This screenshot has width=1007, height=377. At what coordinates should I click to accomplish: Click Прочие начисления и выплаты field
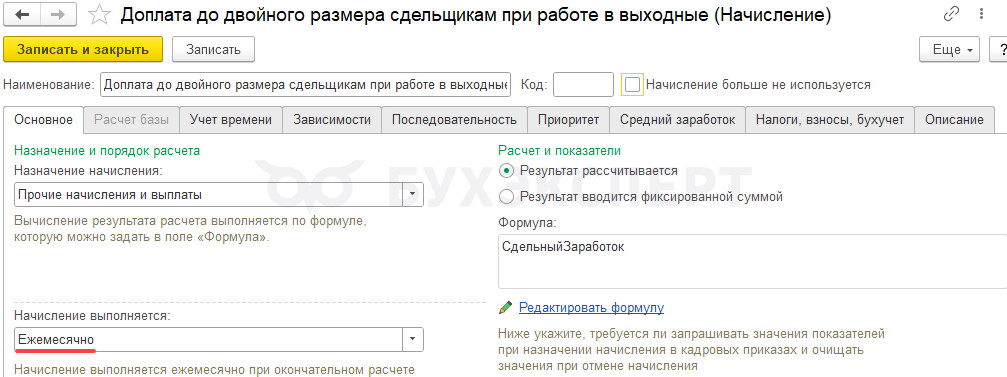coord(208,194)
